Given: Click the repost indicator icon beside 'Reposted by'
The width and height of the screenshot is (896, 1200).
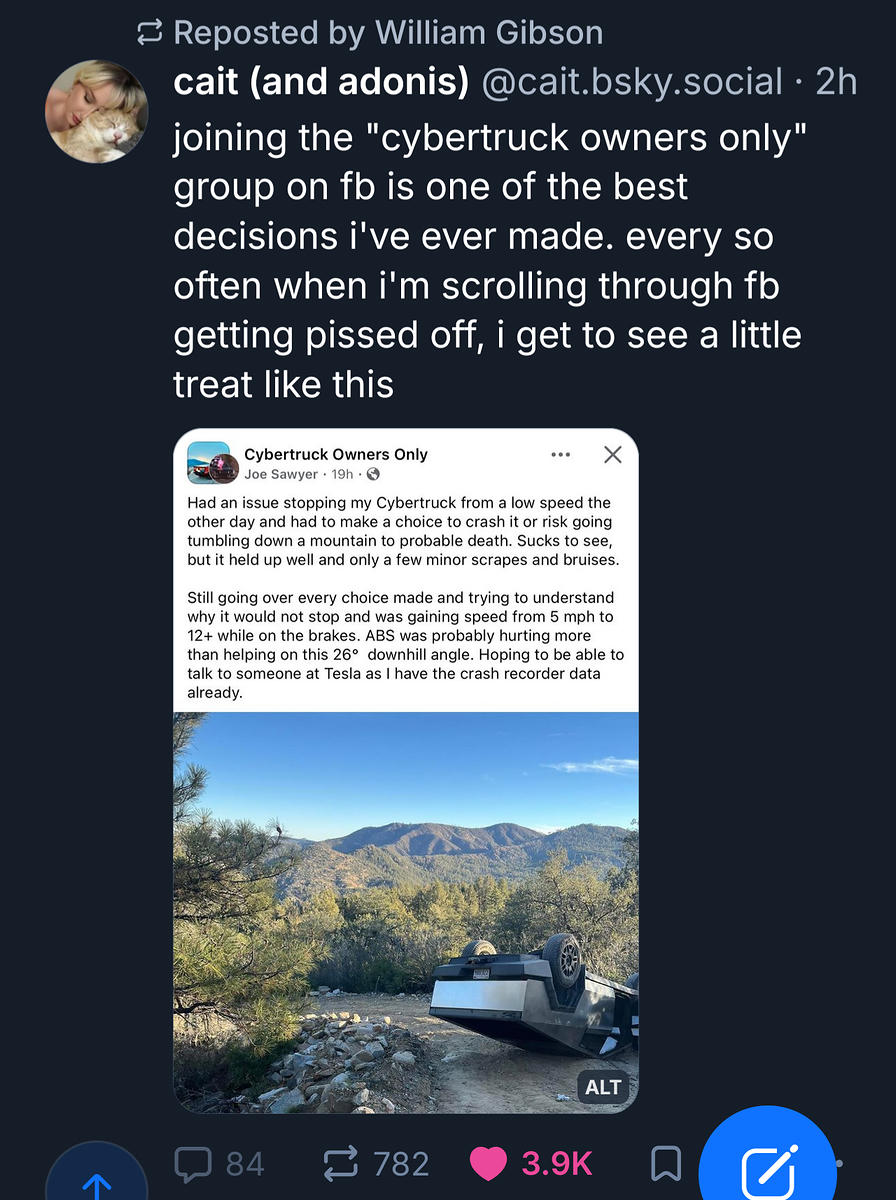Looking at the screenshot, I should tap(149, 33).
